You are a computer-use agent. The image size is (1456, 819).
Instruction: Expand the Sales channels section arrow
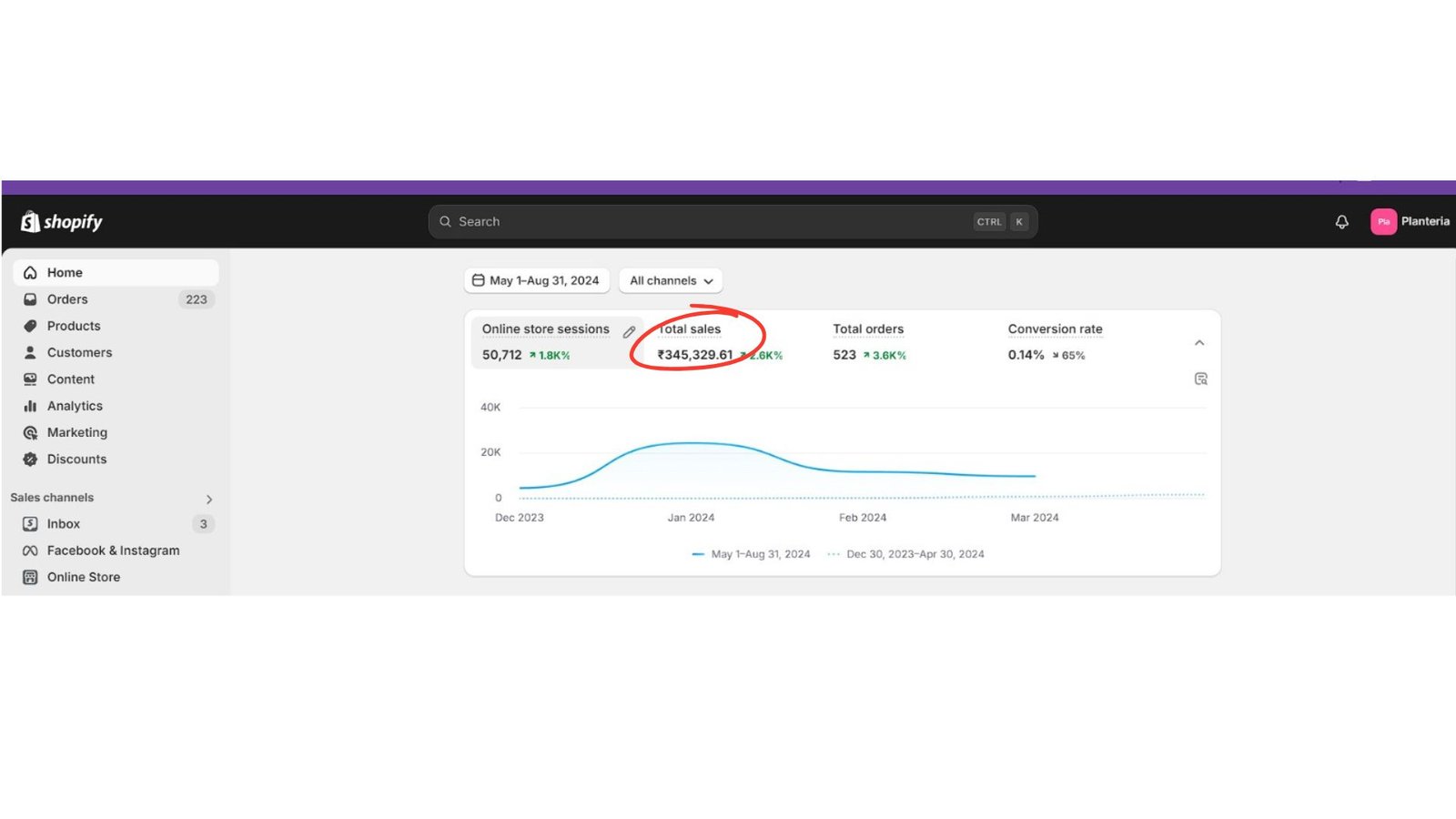click(x=209, y=500)
